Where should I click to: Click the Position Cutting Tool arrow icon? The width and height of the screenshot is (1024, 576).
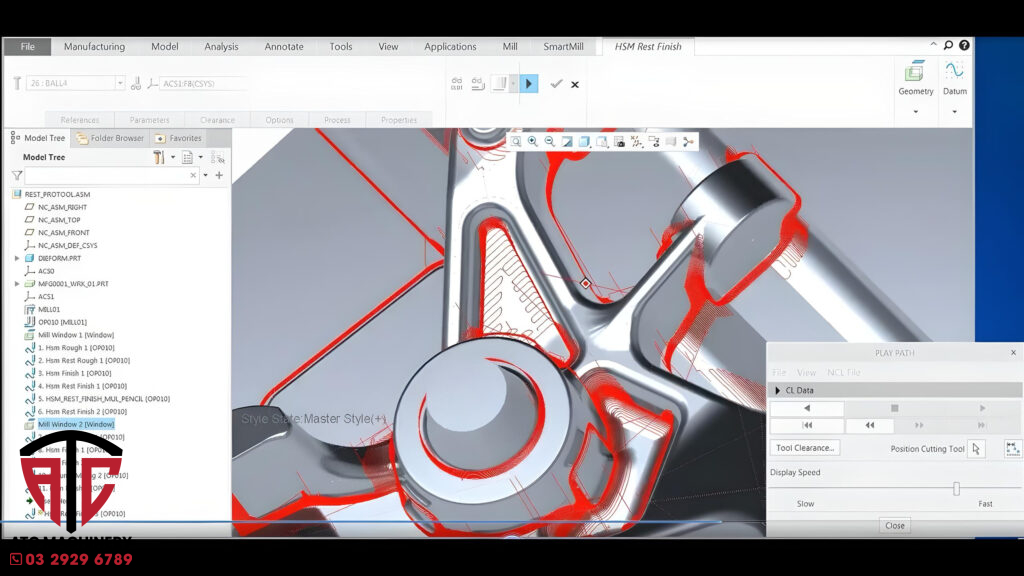pos(977,449)
